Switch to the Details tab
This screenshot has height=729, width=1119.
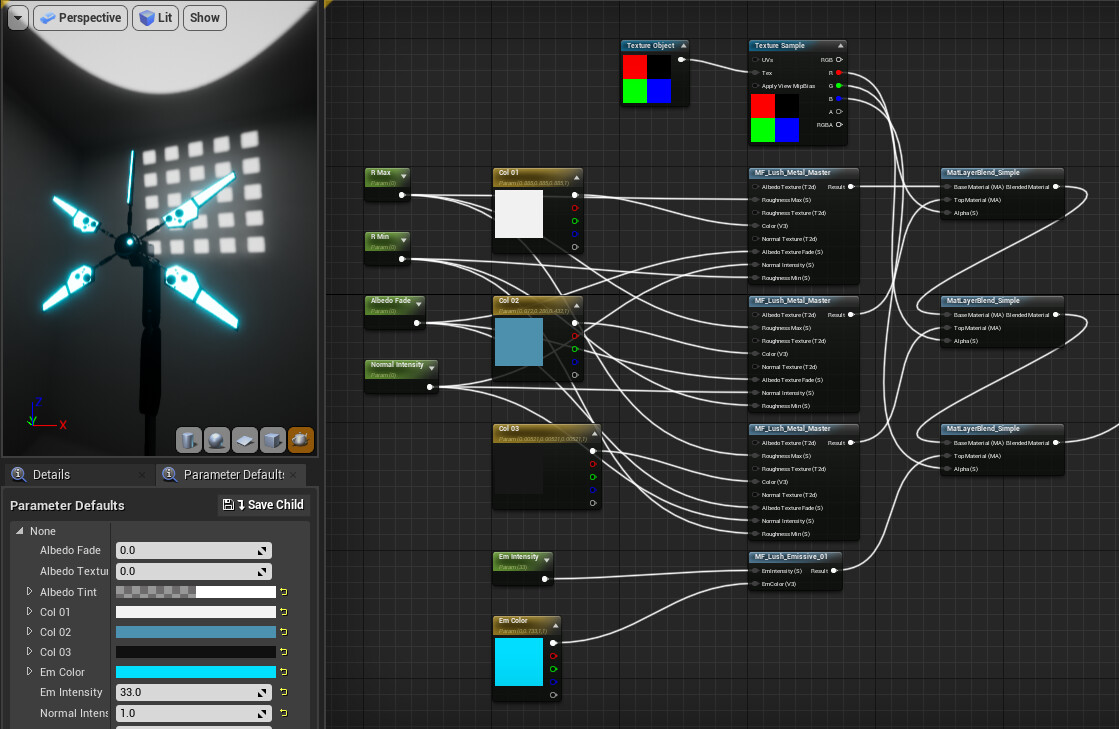(52, 474)
